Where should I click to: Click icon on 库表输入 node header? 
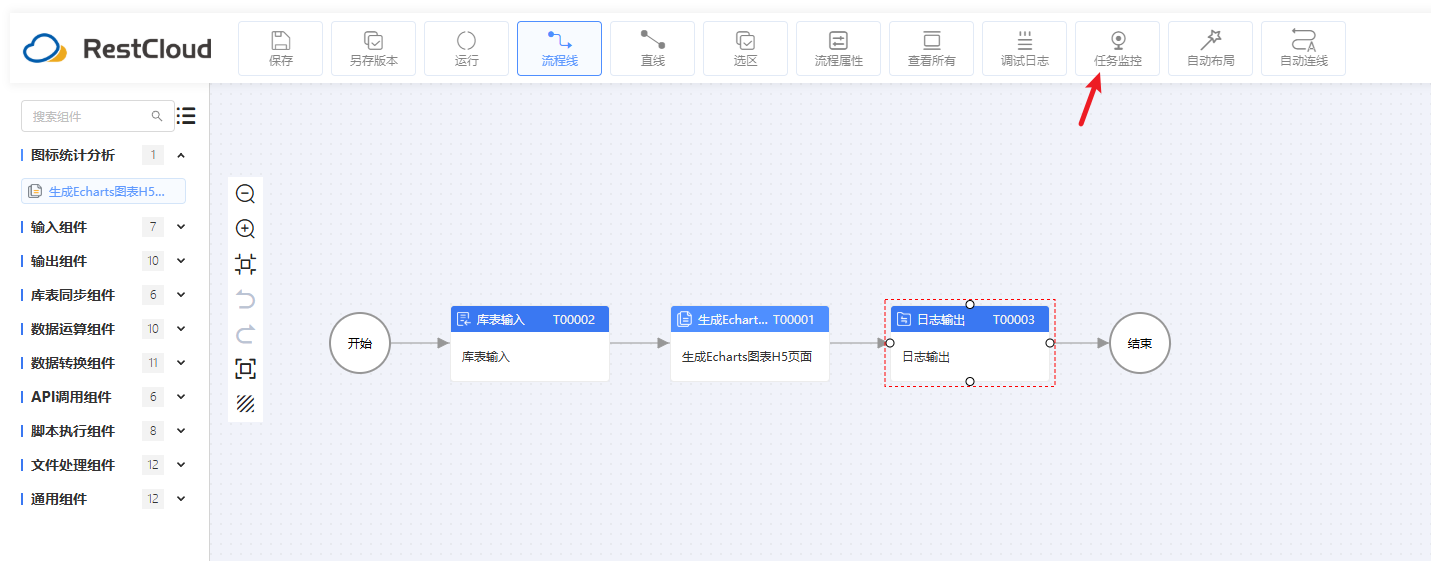click(x=464, y=319)
